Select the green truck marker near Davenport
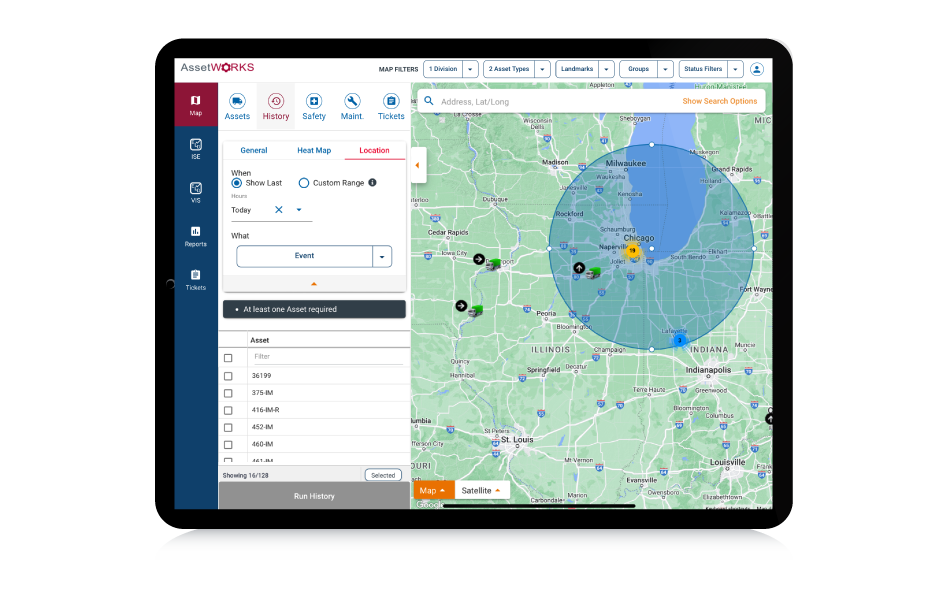This screenshot has width=948, height=600. (x=493, y=264)
